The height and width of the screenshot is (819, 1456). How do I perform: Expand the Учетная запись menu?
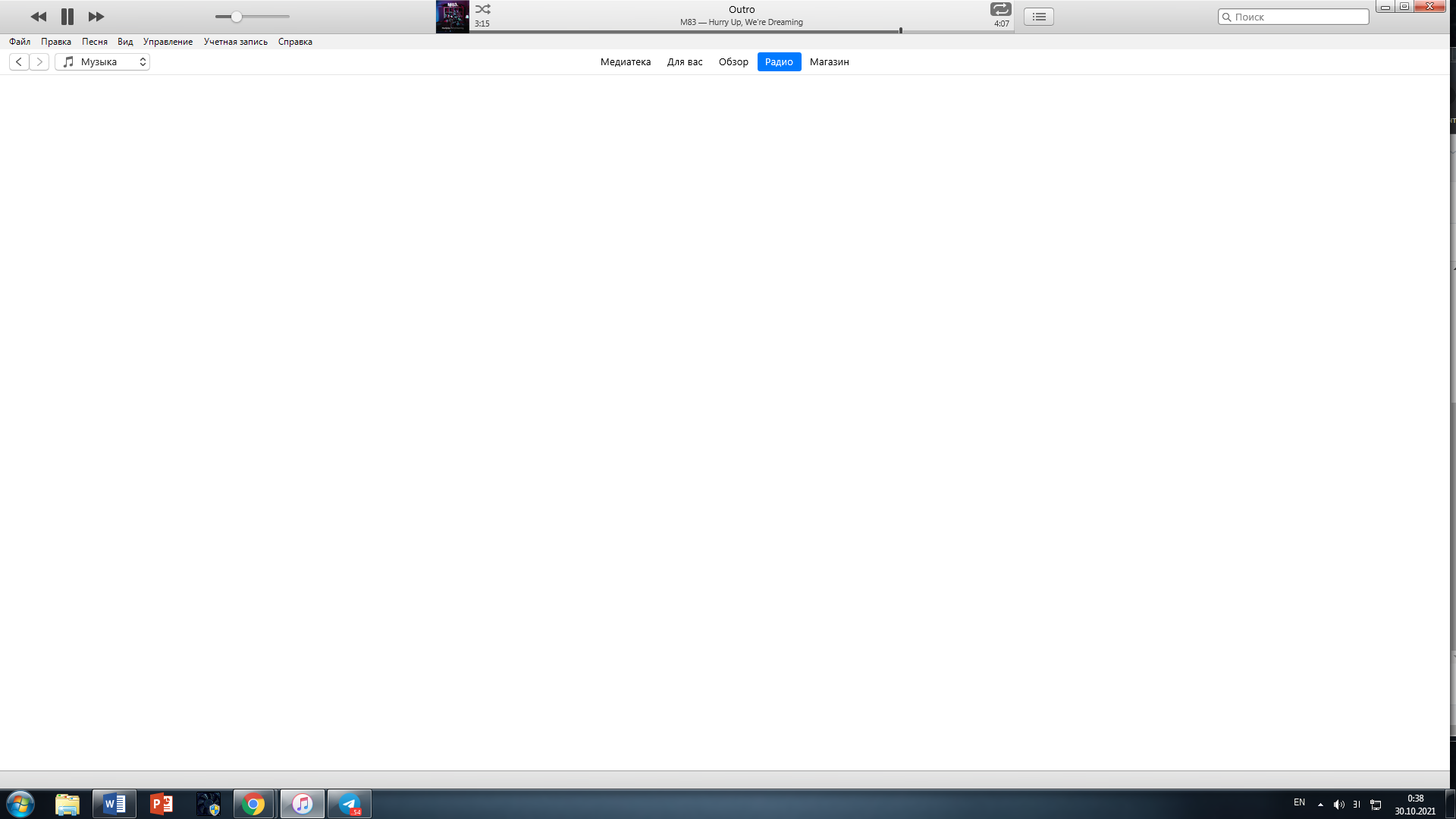(235, 42)
